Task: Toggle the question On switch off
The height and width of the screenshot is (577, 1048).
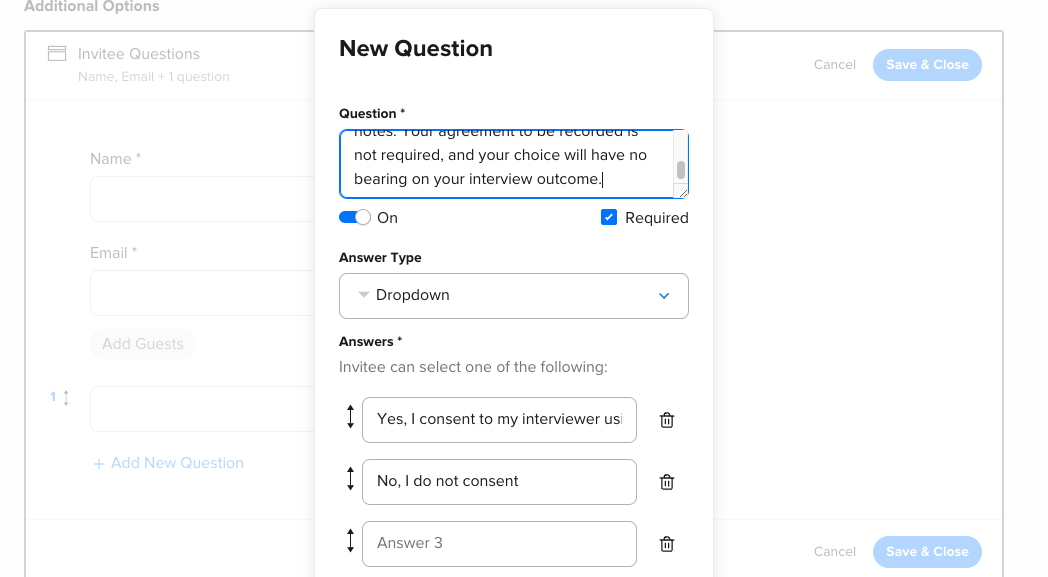Action: point(355,218)
